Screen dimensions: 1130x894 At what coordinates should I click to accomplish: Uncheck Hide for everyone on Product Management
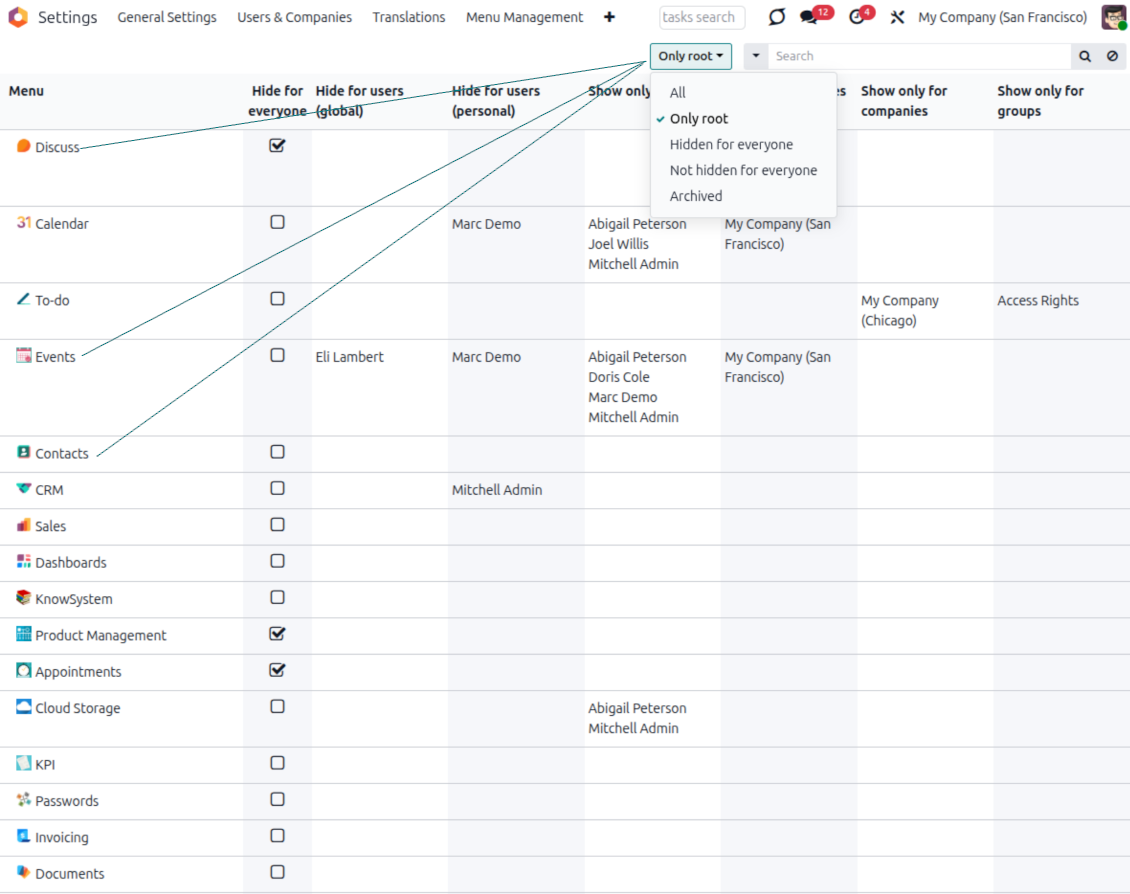278,634
